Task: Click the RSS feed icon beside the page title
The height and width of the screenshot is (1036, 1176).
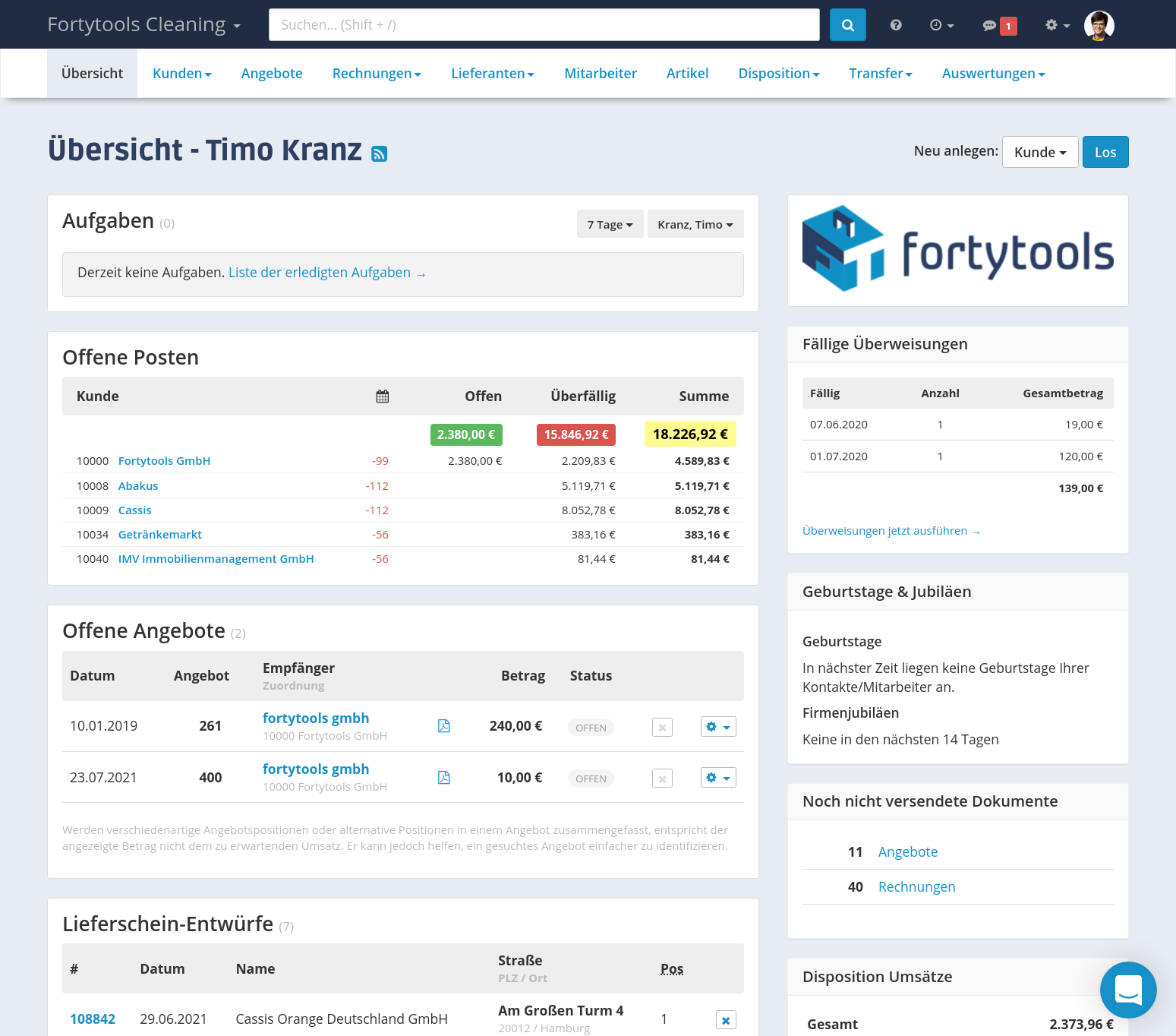Action: pyautogui.click(x=379, y=153)
